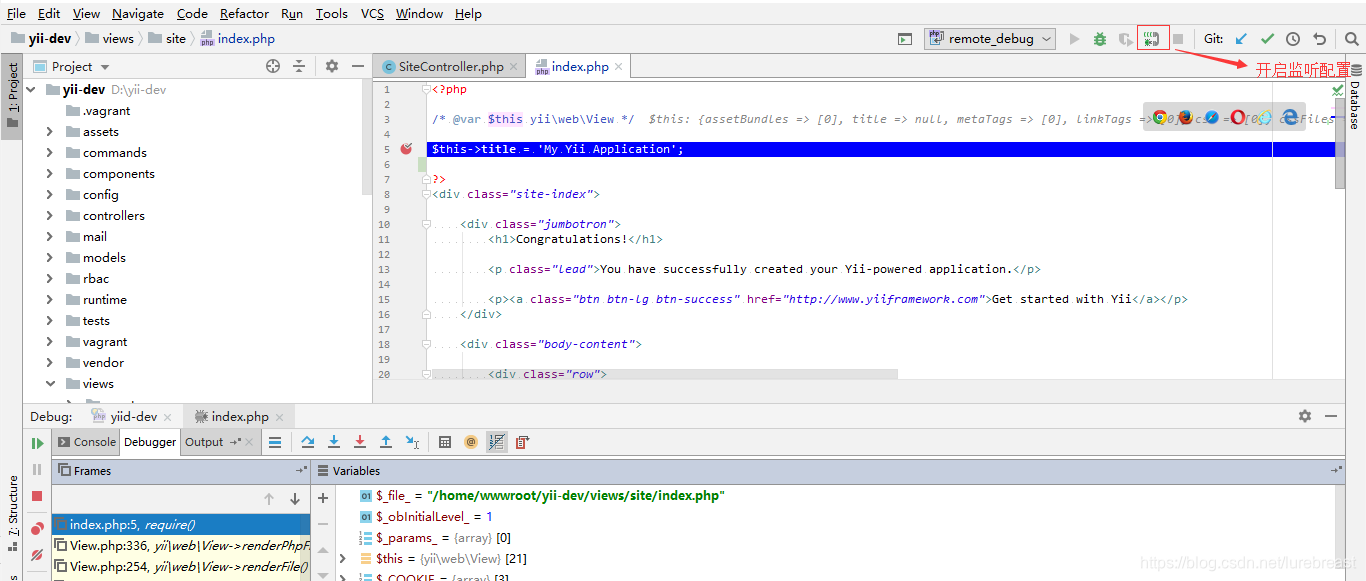Expand the controllers folder
The image size is (1366, 581).
[x=48, y=215]
